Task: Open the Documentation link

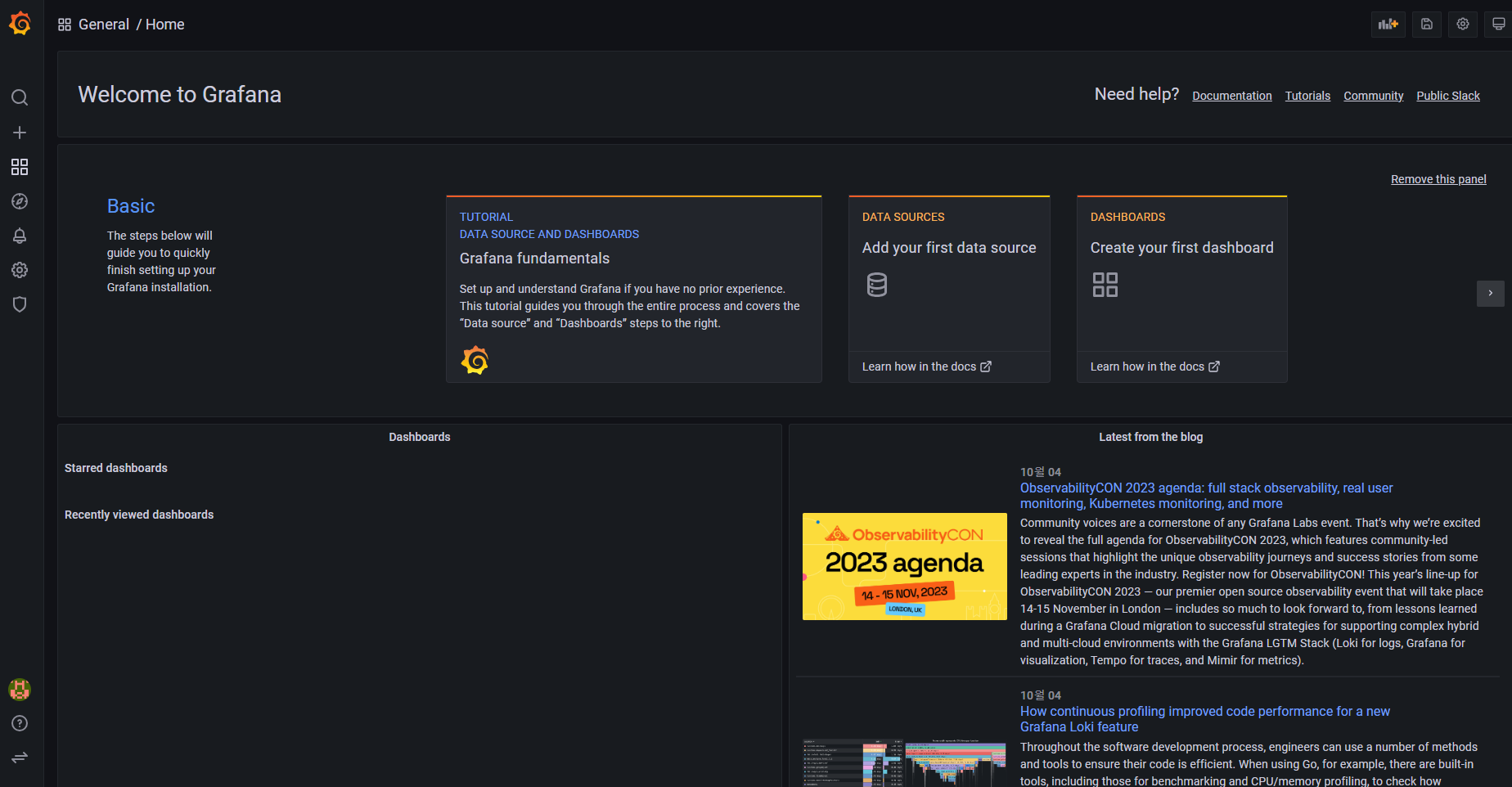Action: (x=1232, y=96)
